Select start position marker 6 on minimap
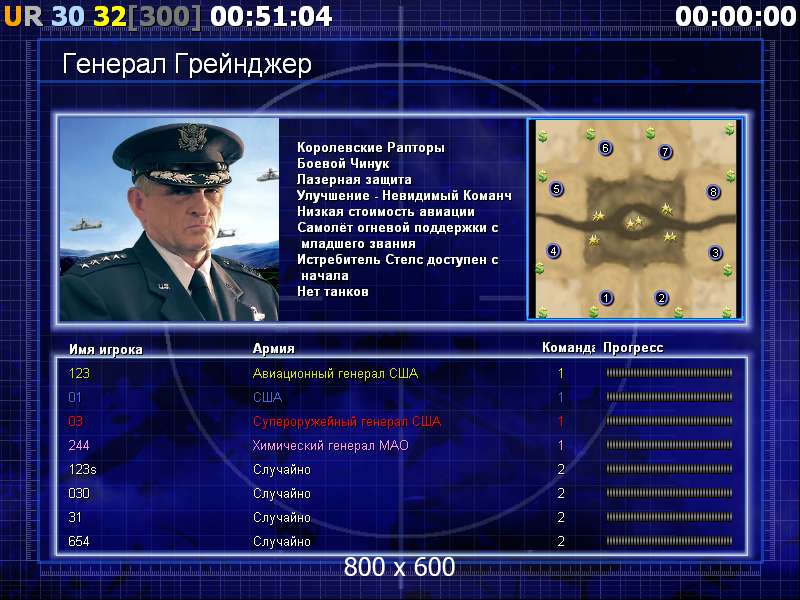The image size is (800, 600). click(605, 148)
